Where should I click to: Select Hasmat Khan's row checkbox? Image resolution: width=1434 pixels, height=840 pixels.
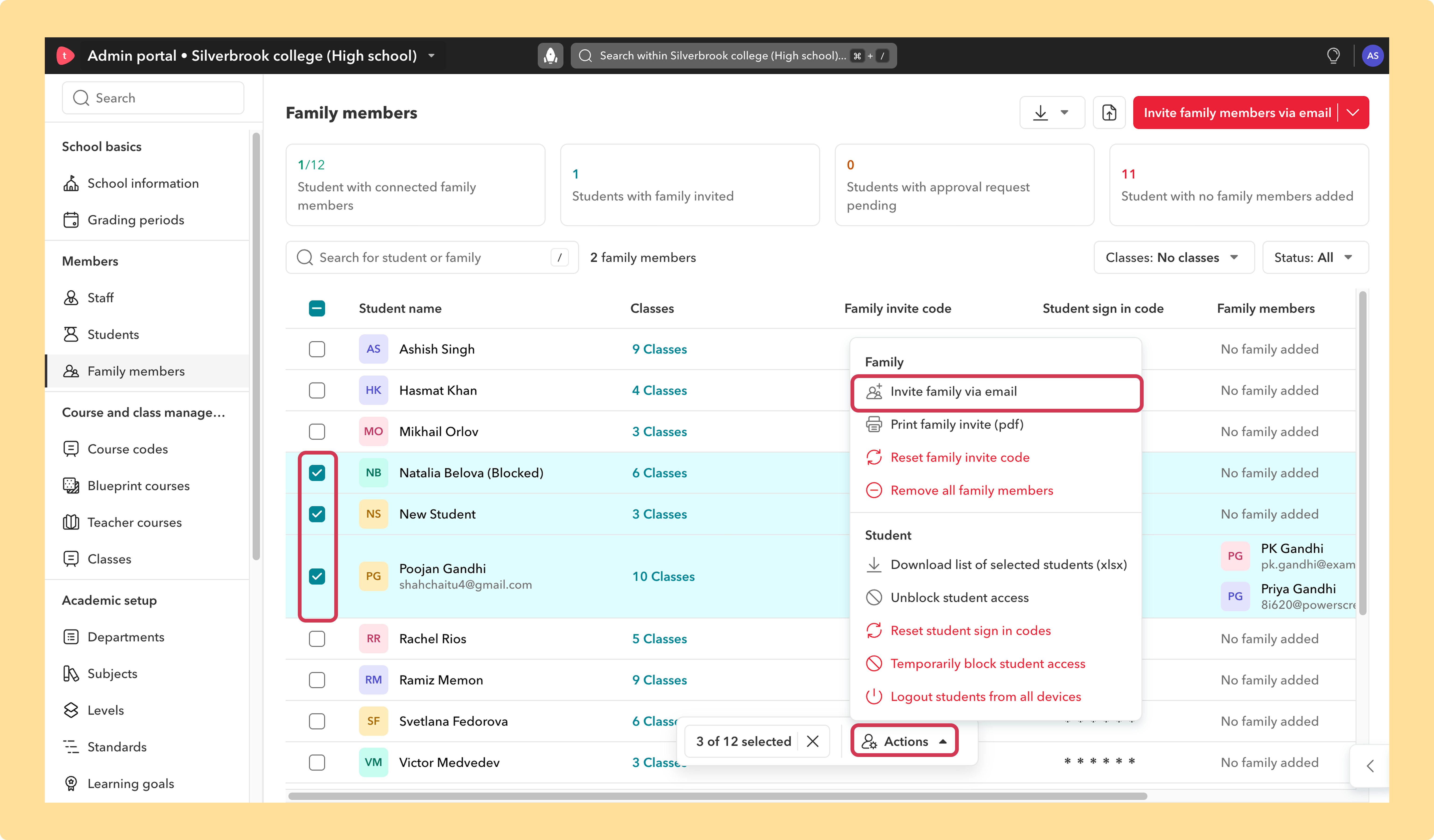317,390
